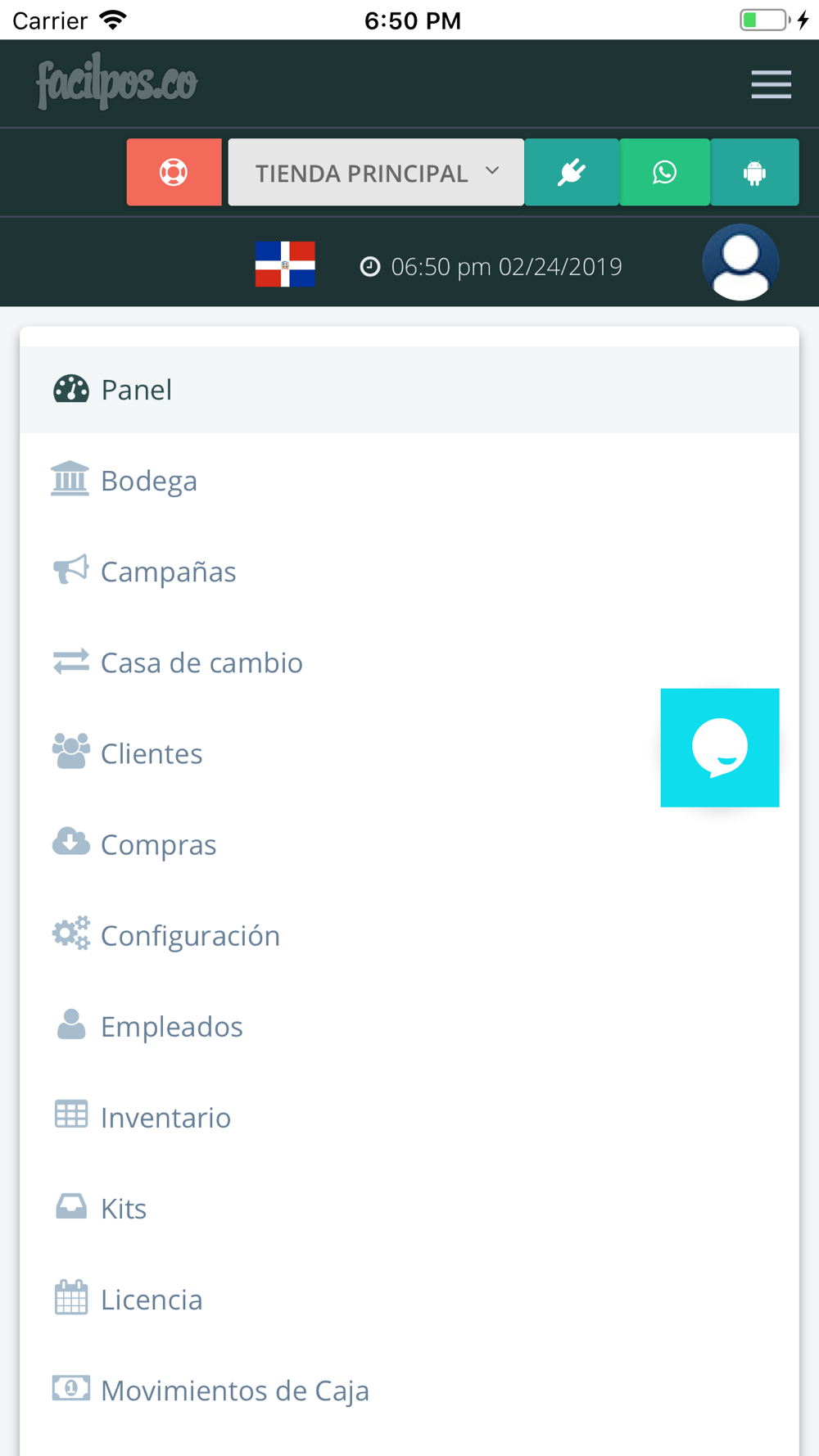Open the Bodega menu entry
The width and height of the screenshot is (819, 1456).
[409, 481]
